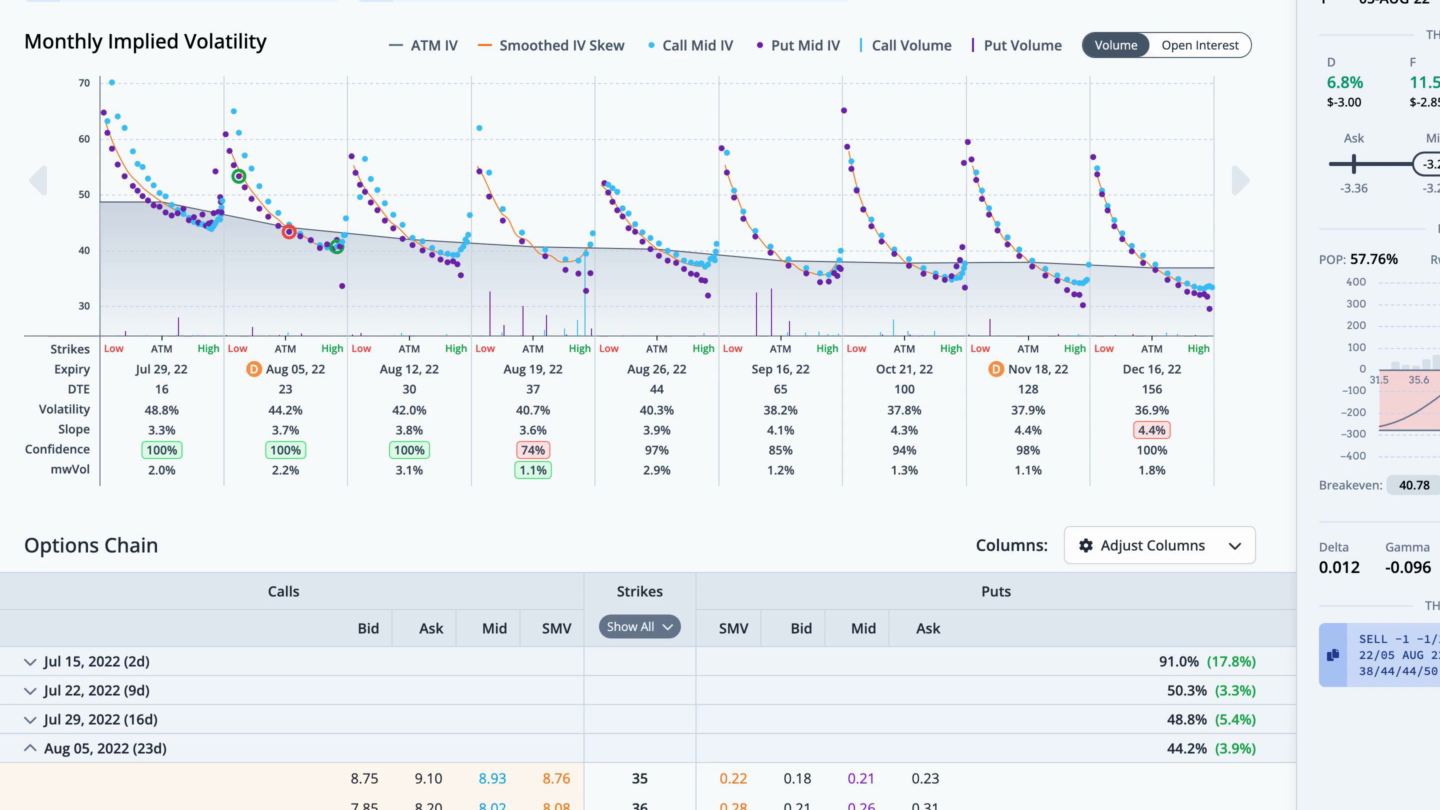Click the call SMV value 8.76
The height and width of the screenshot is (810, 1440).
coord(556,778)
